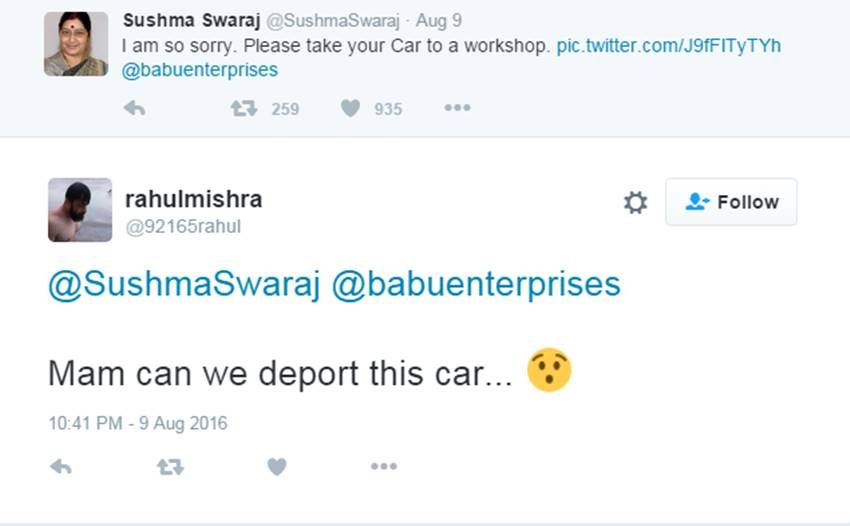Reply to Sushma Swaraj's tweet
The image size is (850, 526).
(x=134, y=108)
